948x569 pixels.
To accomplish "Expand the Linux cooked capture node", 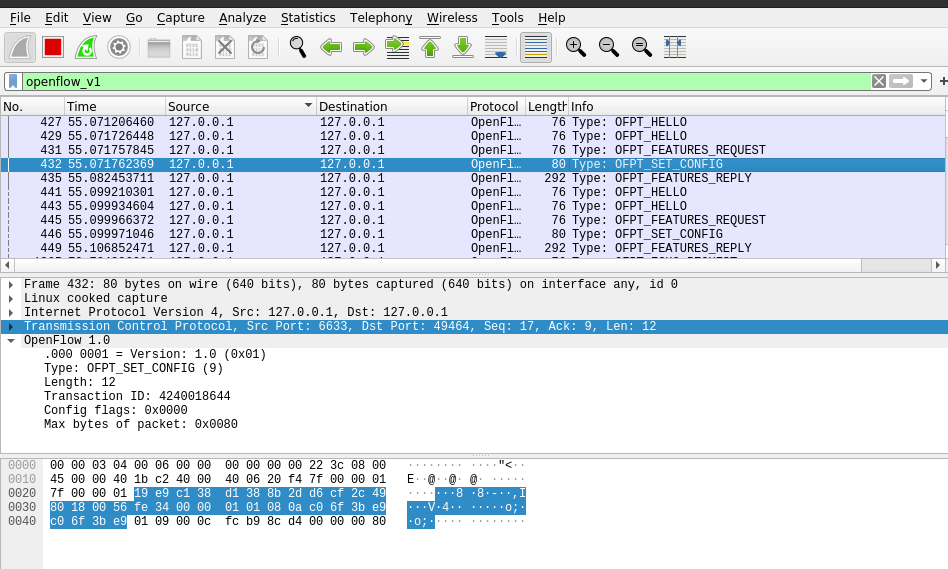I will tap(11, 298).
